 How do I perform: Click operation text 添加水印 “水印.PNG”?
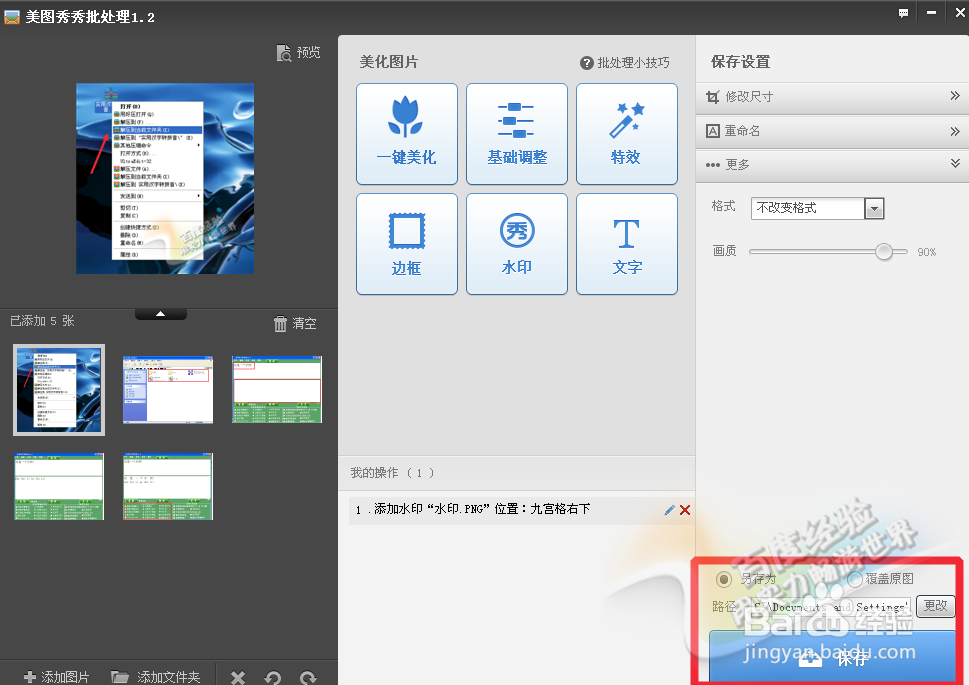[x=431, y=509]
